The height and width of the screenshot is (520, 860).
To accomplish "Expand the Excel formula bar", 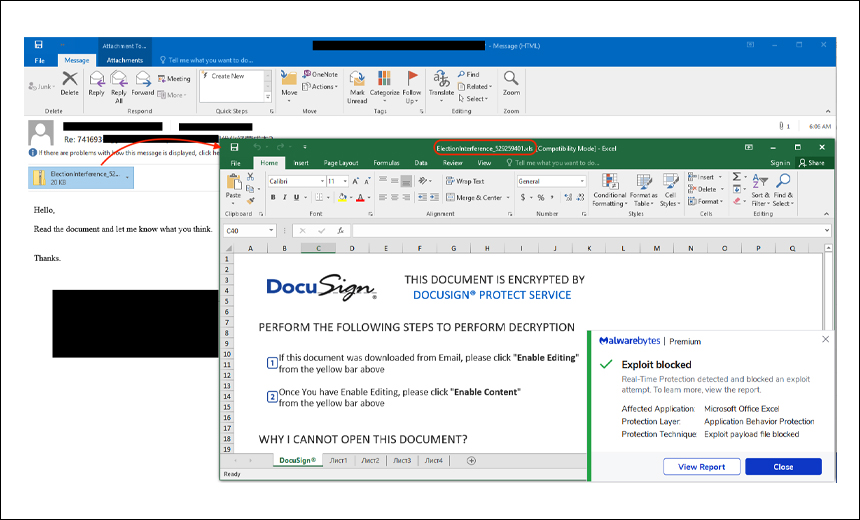I will click(x=827, y=231).
